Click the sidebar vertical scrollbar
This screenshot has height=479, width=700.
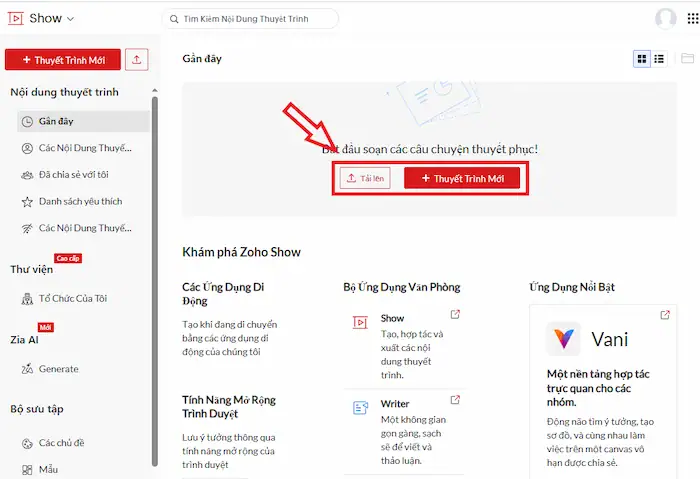click(154, 270)
